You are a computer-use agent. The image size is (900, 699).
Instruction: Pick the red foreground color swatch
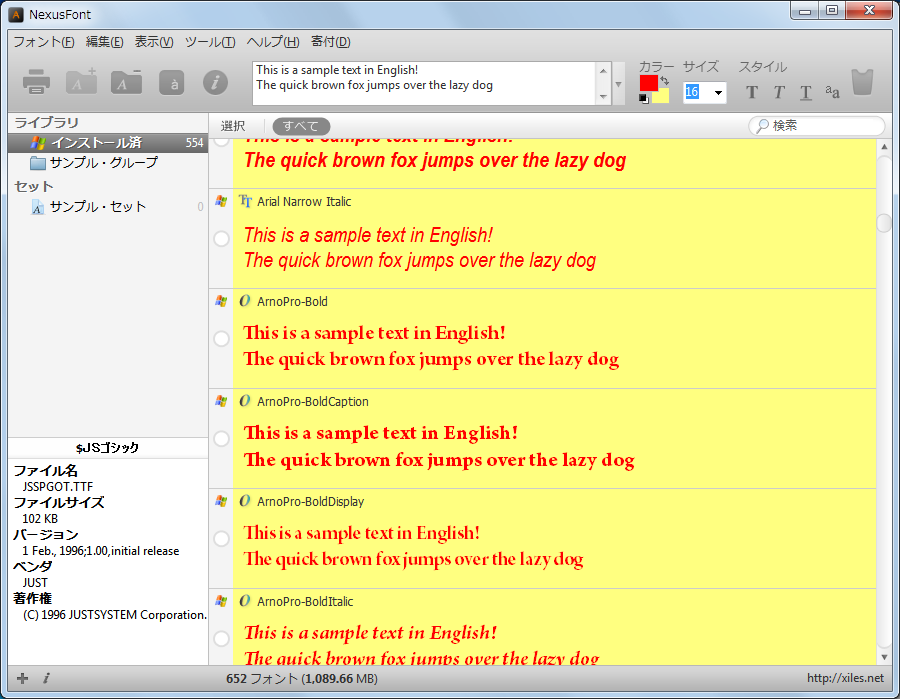coord(649,84)
